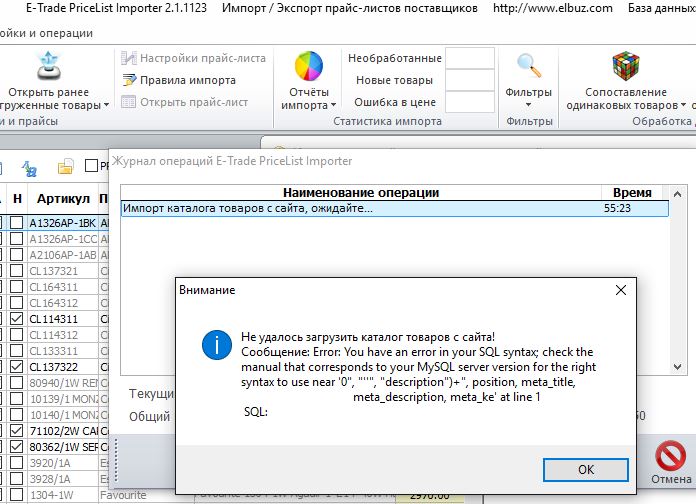Select the 10140/1 MON article cell
Viewport: 696px width, 504px height.
tap(63, 415)
